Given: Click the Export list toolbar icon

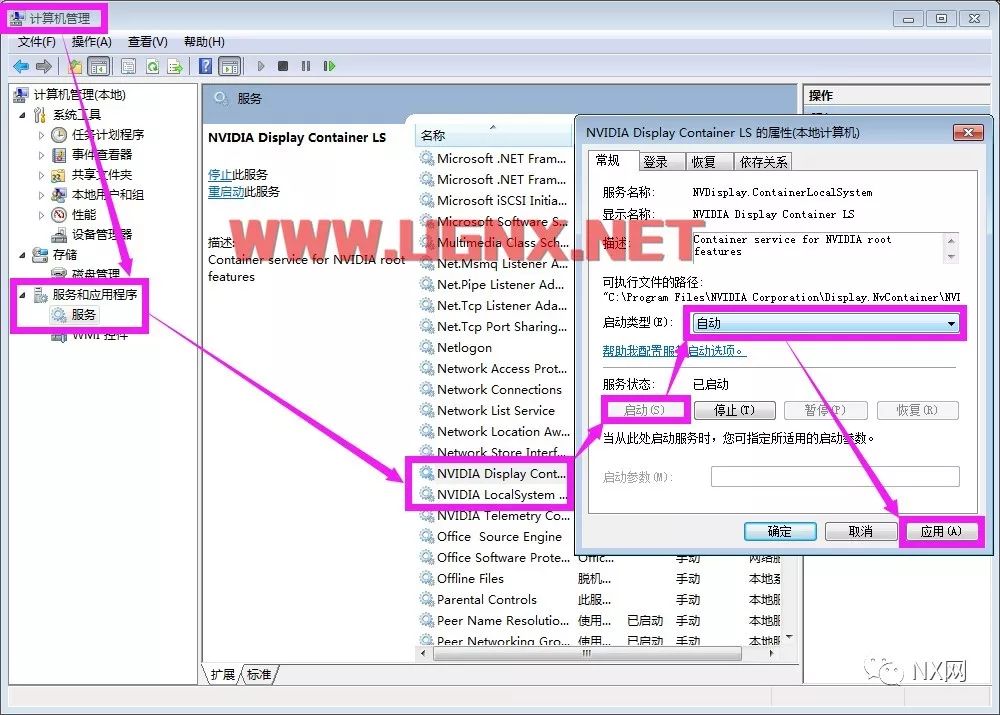Looking at the screenshot, I should (175, 66).
